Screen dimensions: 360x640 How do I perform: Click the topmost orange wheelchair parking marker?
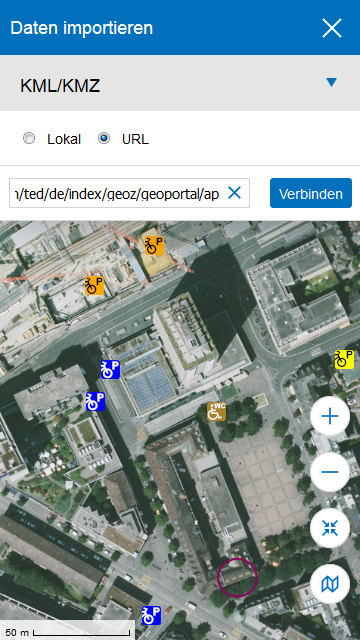click(154, 245)
